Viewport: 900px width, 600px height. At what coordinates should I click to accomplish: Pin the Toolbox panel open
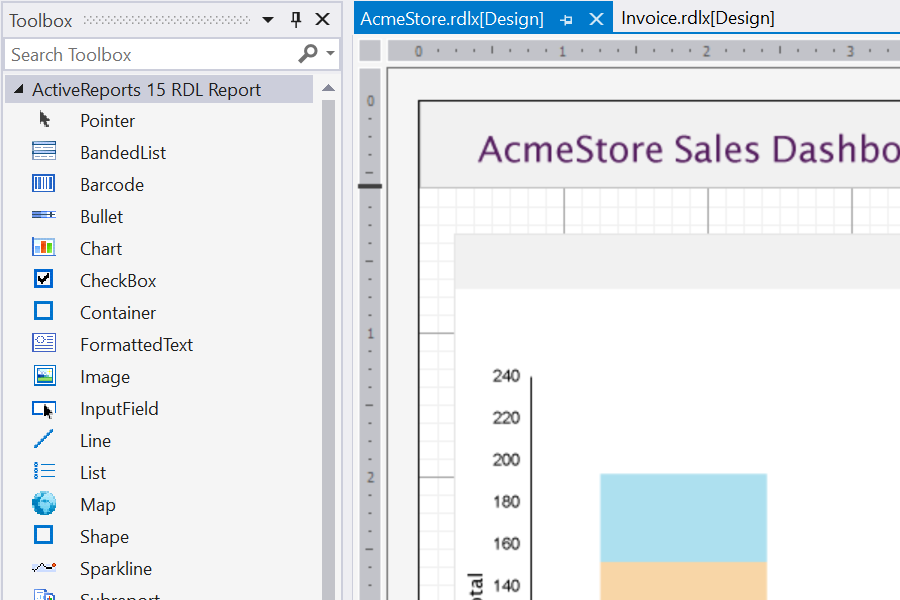(x=296, y=19)
